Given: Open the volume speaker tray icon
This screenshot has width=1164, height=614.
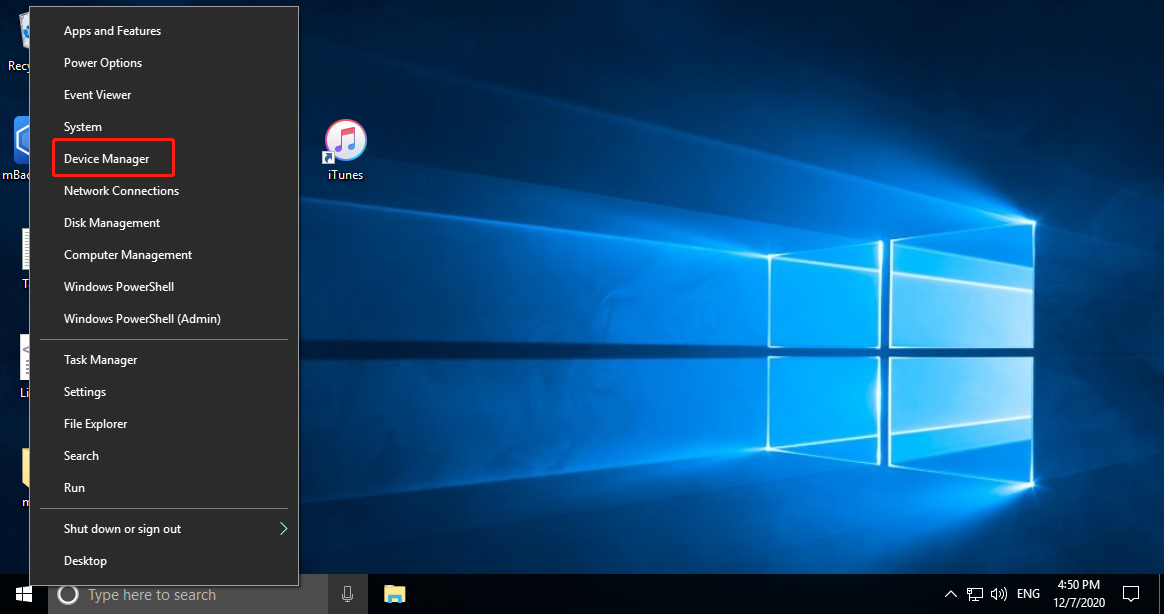Looking at the screenshot, I should [999, 595].
